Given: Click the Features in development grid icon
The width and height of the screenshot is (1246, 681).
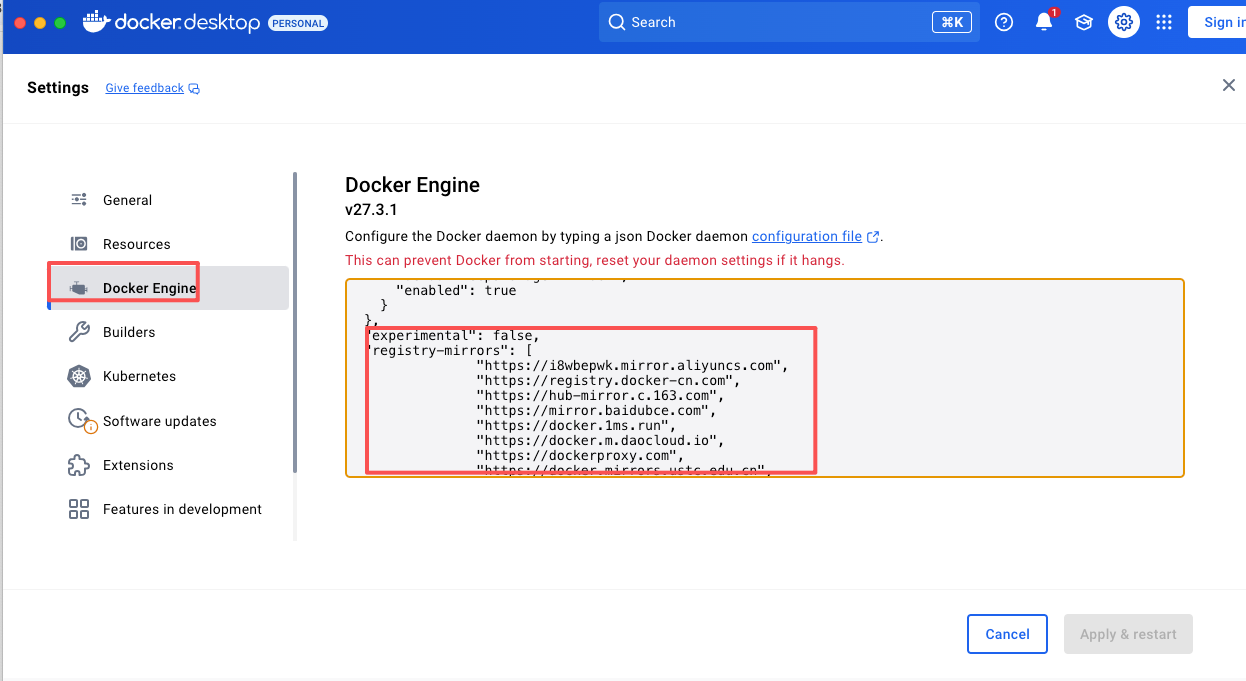Looking at the screenshot, I should tap(79, 509).
